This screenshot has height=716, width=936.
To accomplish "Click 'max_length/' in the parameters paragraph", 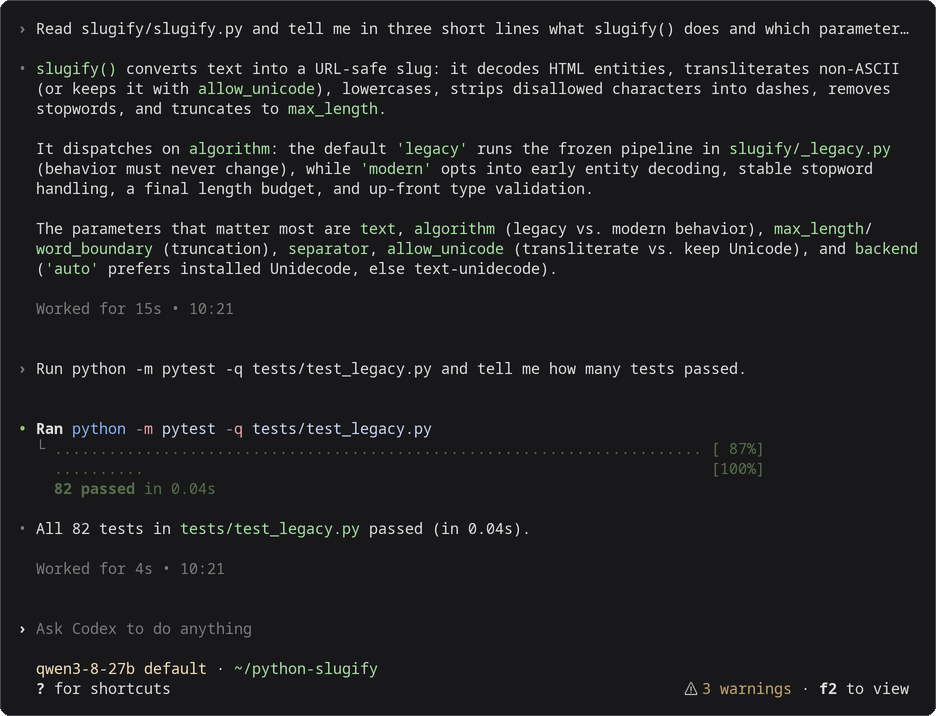I will tap(823, 229).
